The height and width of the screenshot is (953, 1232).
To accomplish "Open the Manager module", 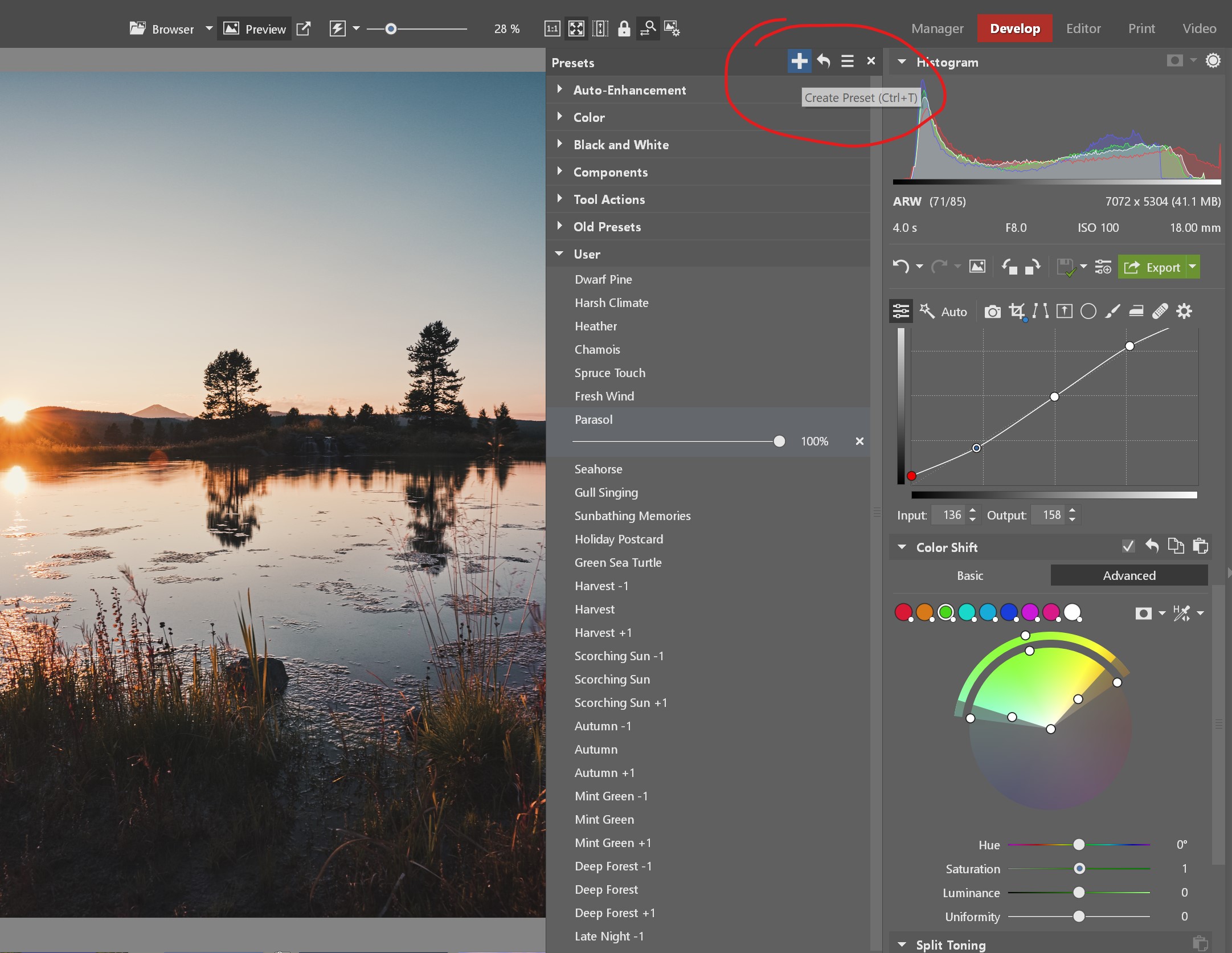I will [x=936, y=28].
